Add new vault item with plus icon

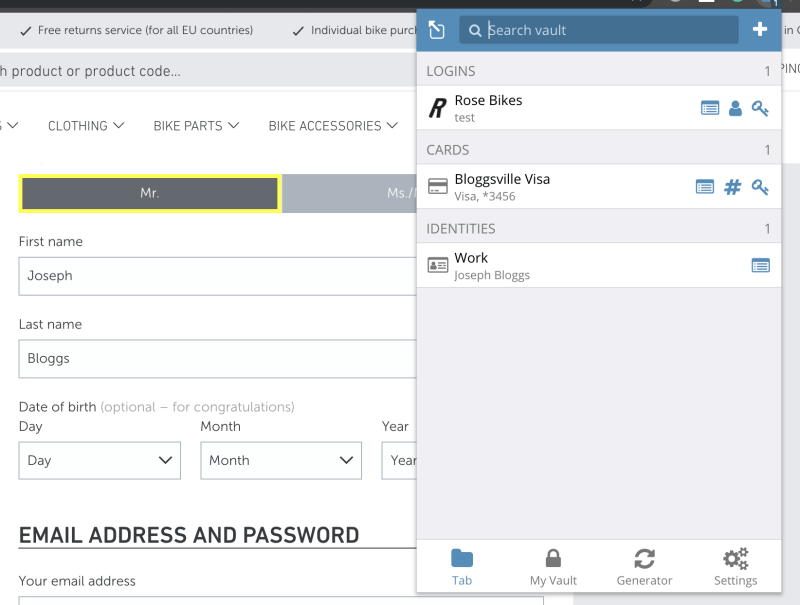click(760, 30)
